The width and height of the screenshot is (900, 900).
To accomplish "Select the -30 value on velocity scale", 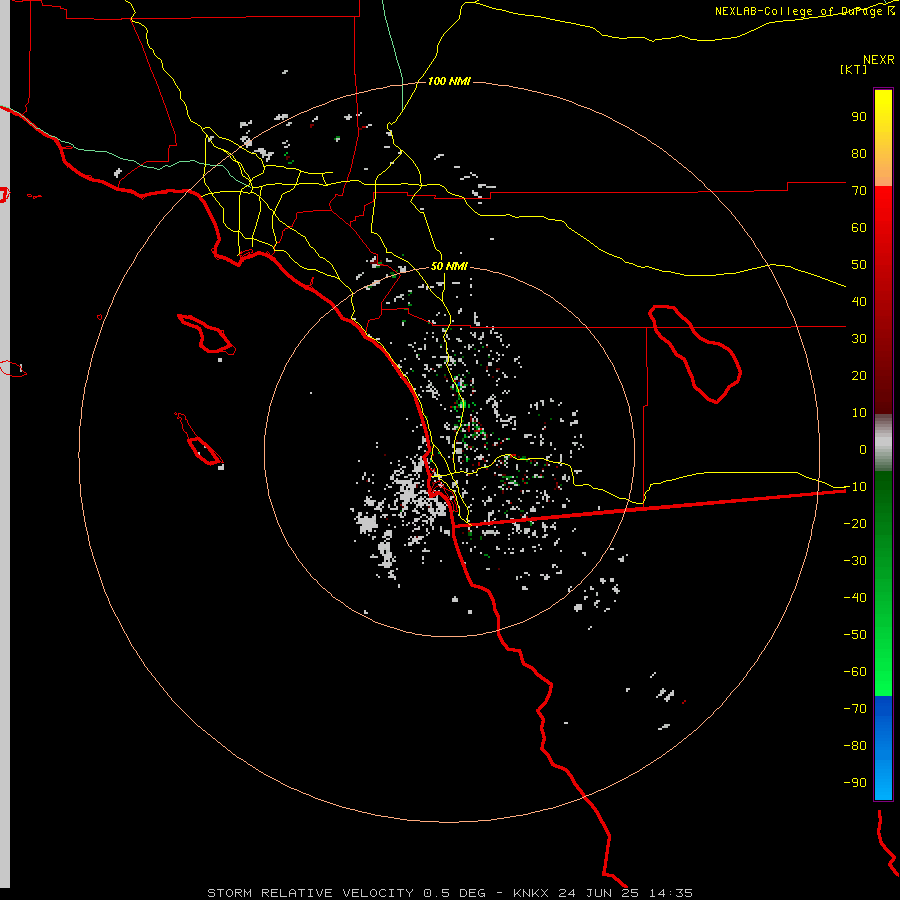I will point(855,561).
